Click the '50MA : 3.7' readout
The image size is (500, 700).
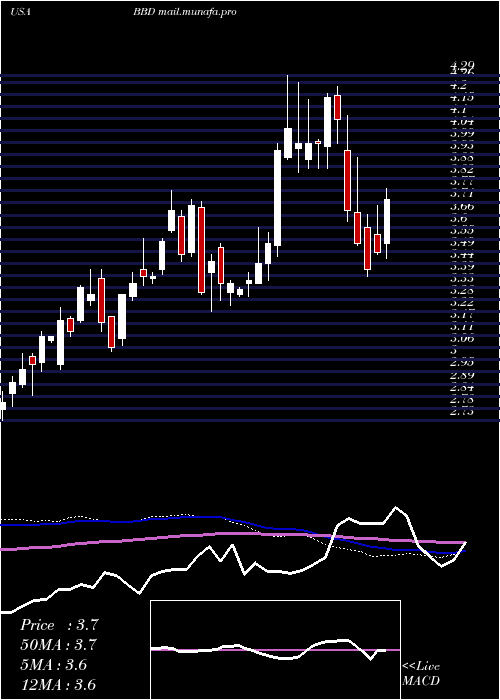[58, 645]
